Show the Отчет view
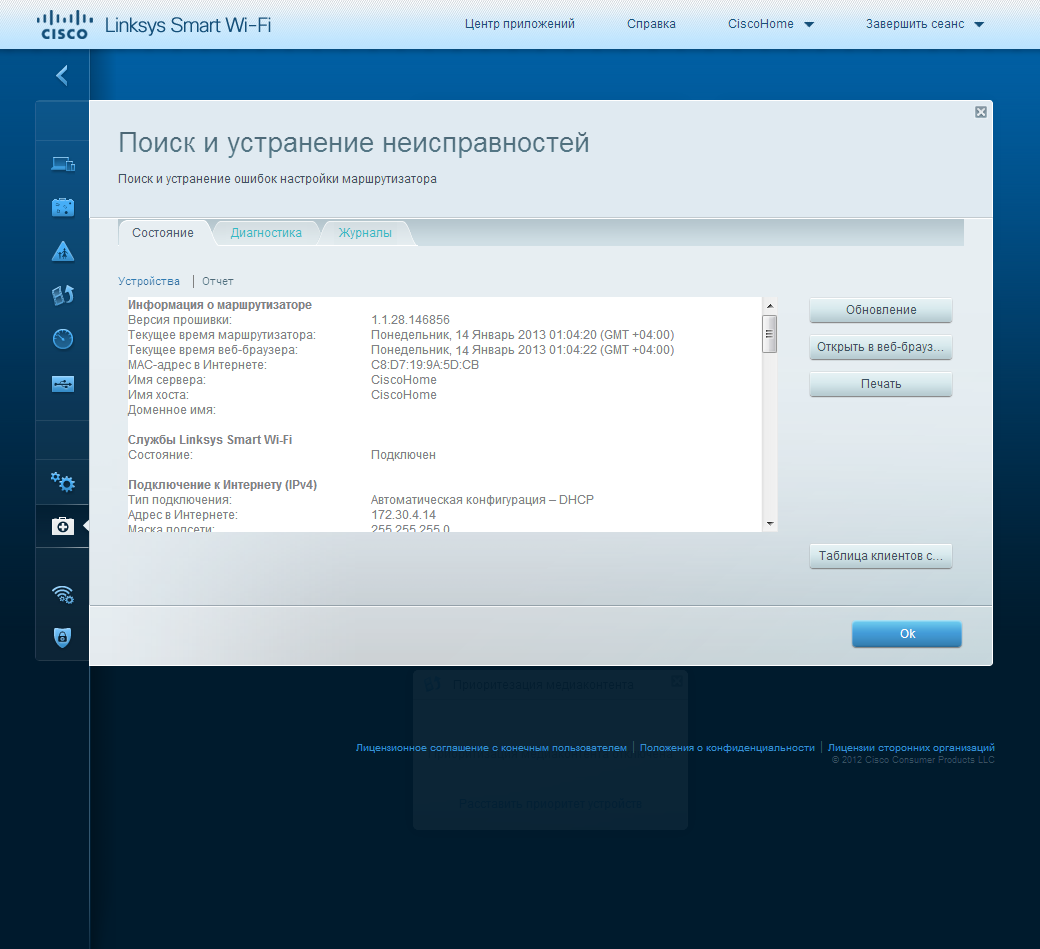Viewport: 1040px width, 949px height. [x=218, y=281]
